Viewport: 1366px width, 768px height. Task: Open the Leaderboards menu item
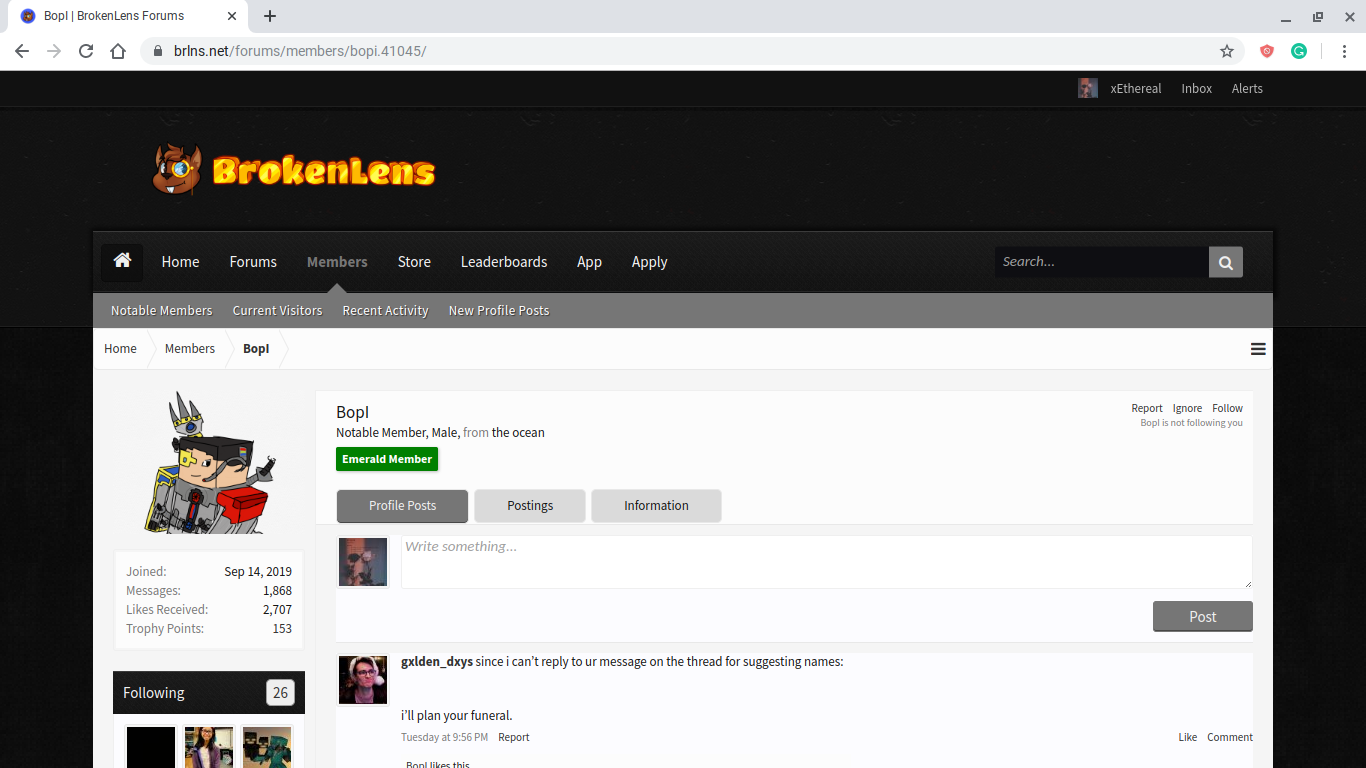pyautogui.click(x=504, y=262)
